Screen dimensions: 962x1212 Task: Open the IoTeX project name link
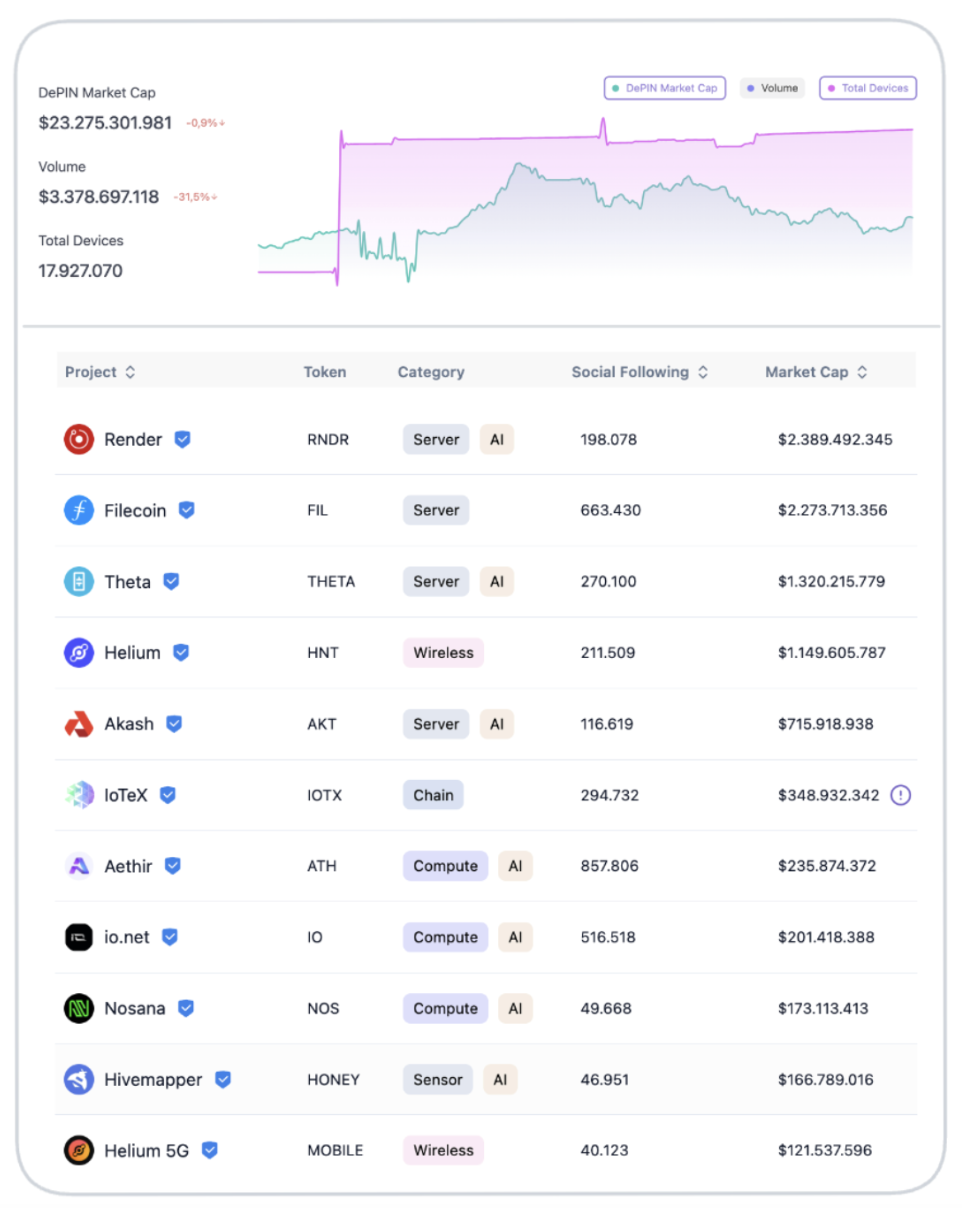126,795
